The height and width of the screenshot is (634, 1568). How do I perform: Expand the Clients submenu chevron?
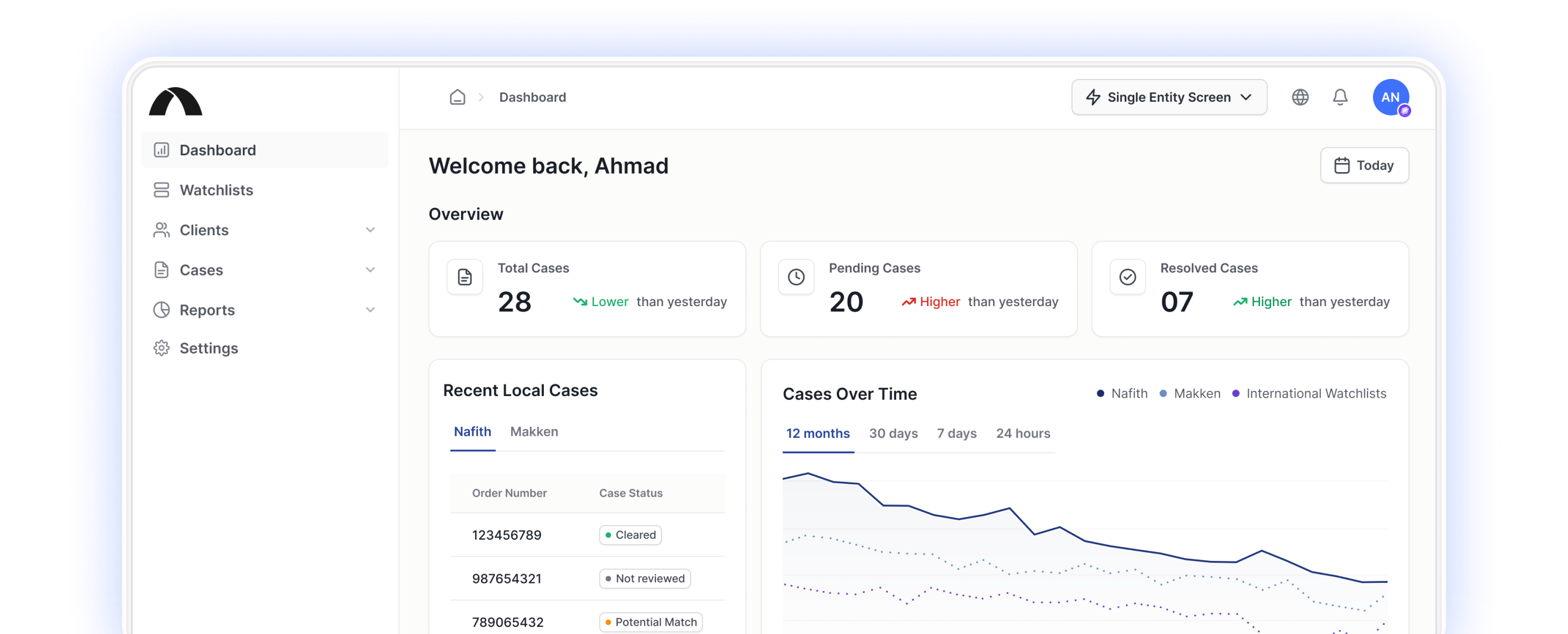pos(370,230)
